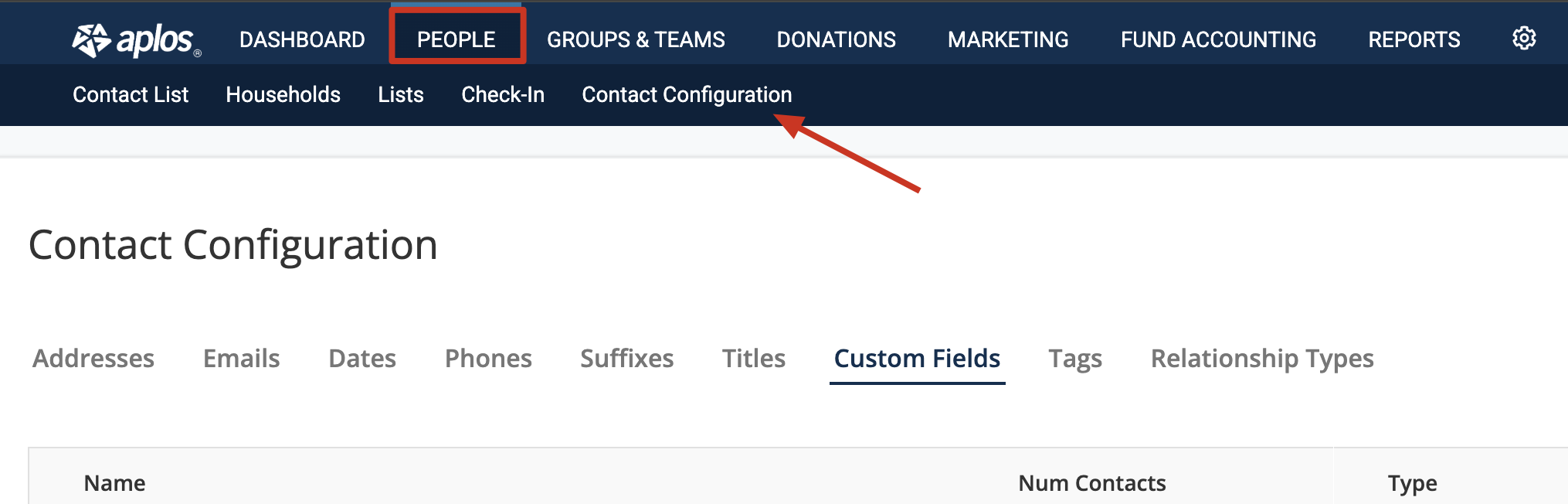This screenshot has width=1568, height=504.
Task: Switch to the Emails tab
Action: (241, 358)
